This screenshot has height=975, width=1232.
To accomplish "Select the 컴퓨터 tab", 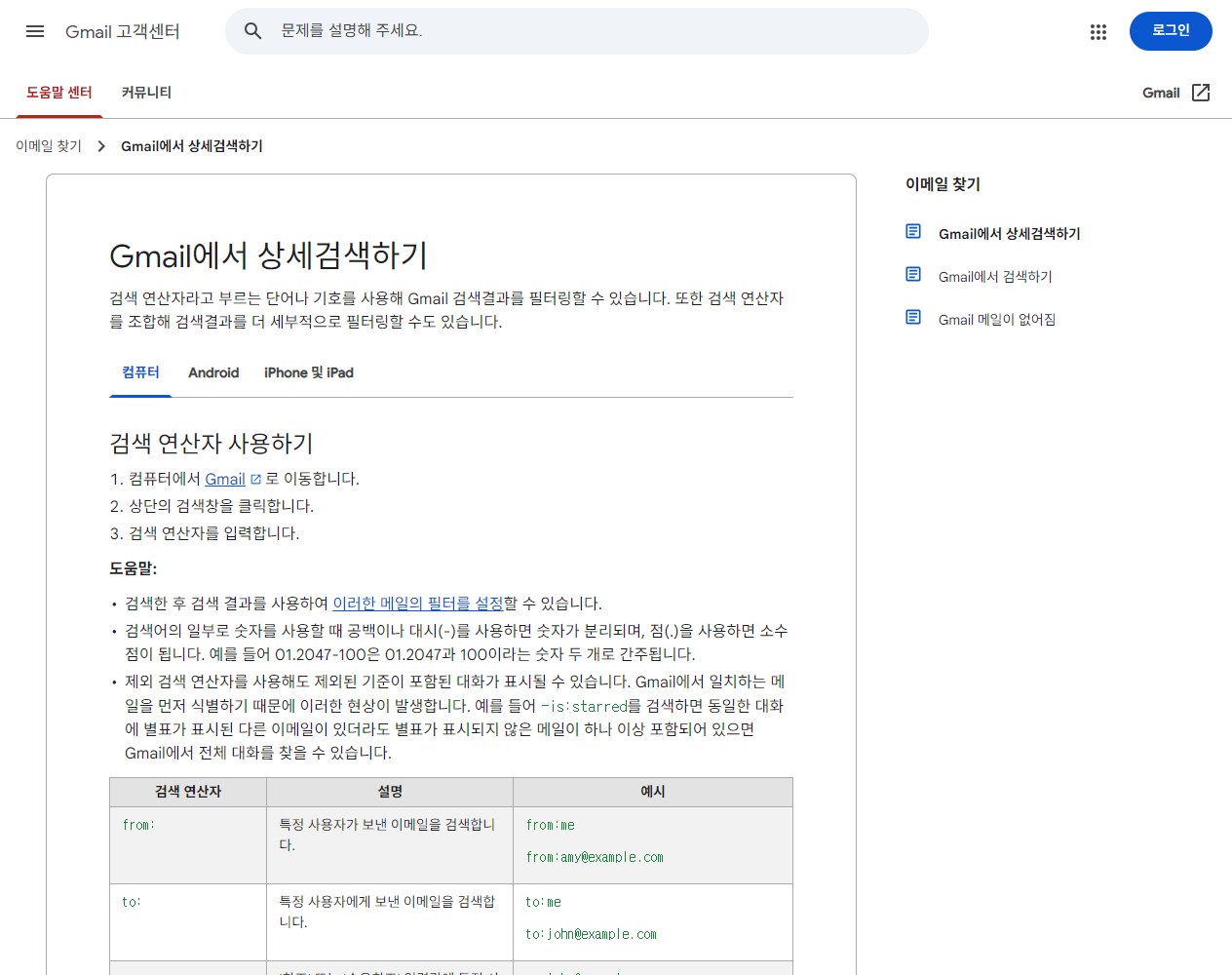I will pyautogui.click(x=140, y=372).
